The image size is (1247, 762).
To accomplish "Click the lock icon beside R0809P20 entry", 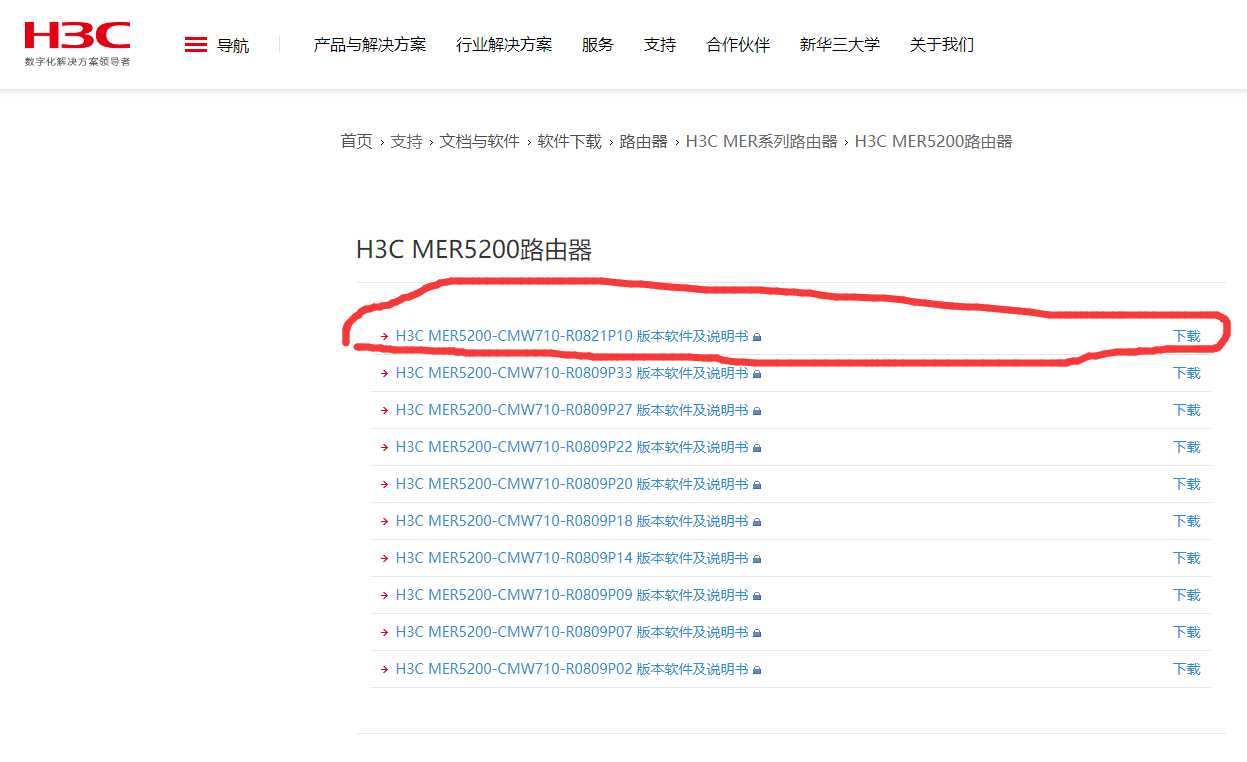I will tap(757, 485).
